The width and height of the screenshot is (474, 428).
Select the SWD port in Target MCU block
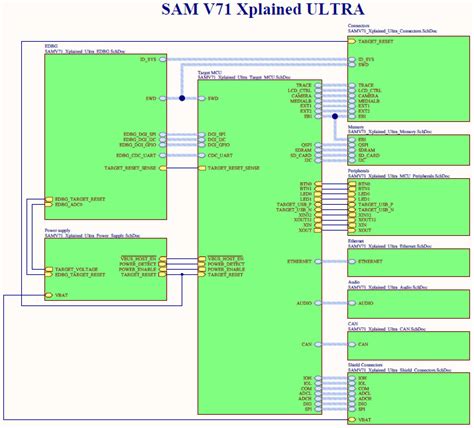pyautogui.click(x=202, y=98)
